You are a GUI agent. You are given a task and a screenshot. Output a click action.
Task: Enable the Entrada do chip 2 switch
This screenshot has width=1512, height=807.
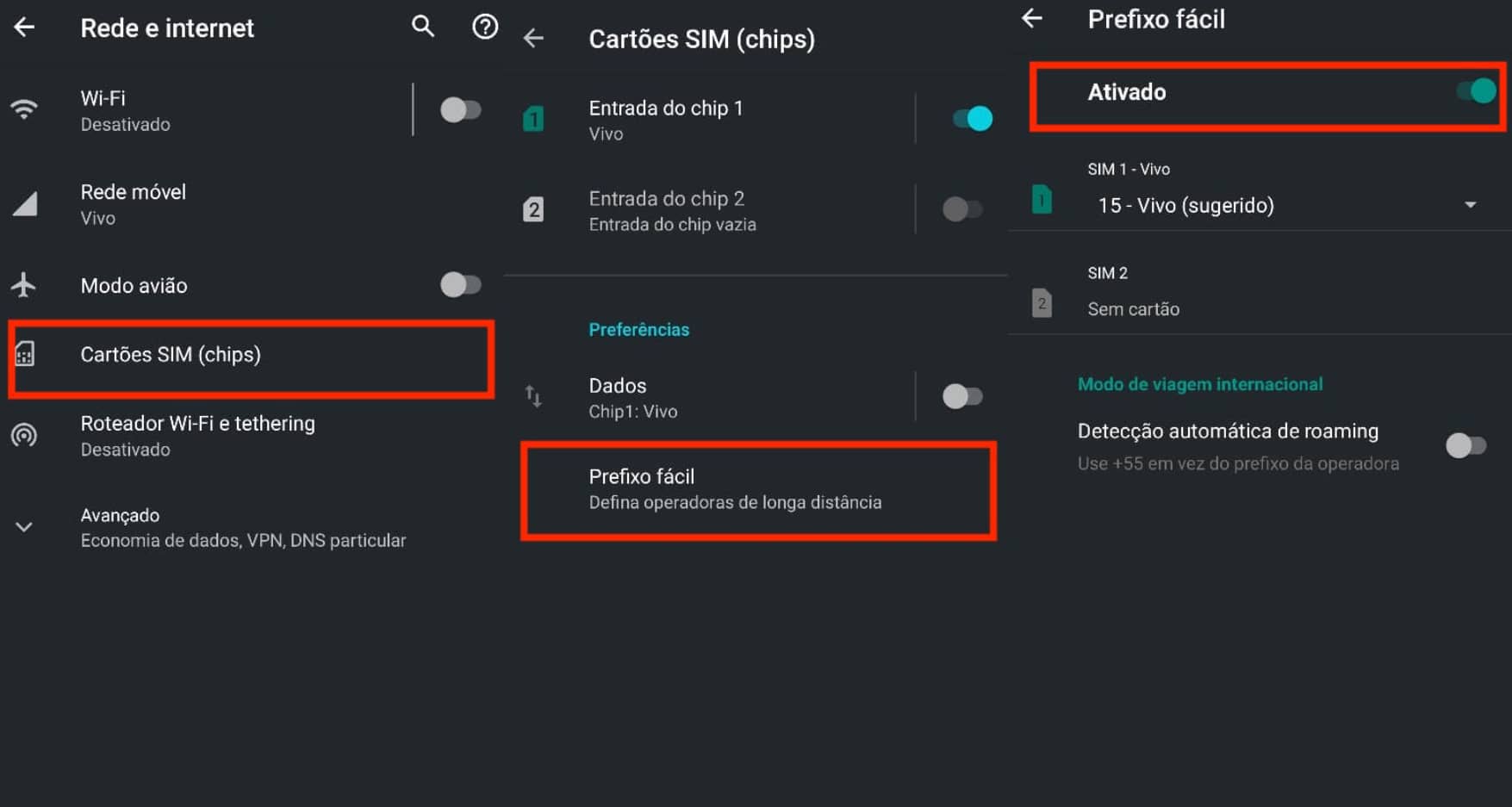click(962, 209)
